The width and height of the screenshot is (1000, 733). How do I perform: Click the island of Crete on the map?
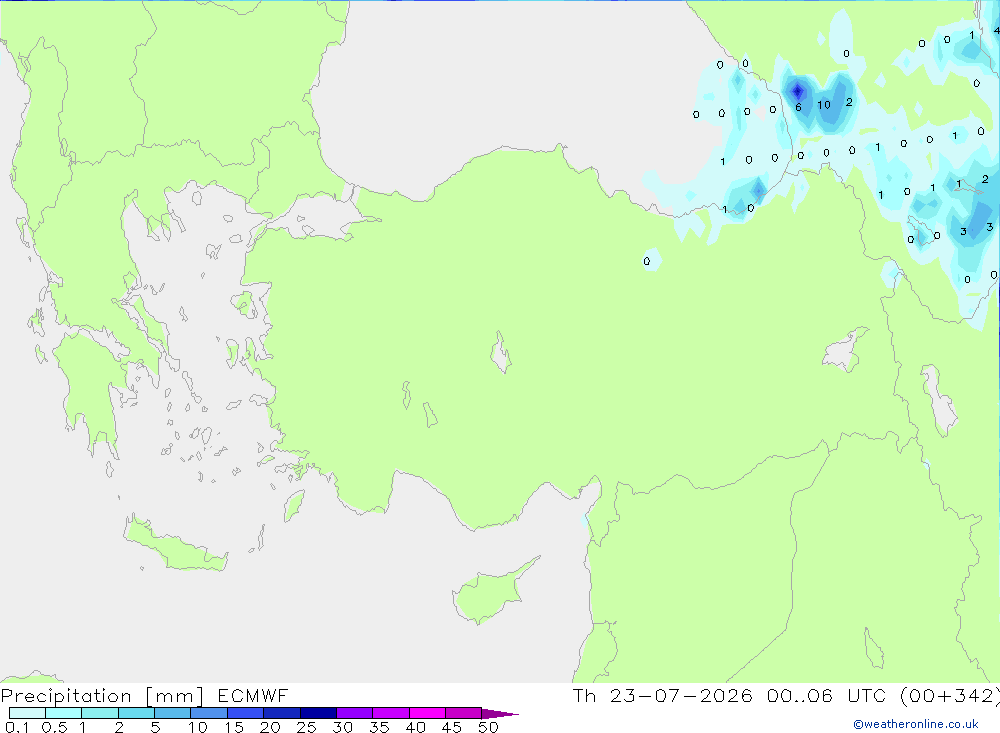(x=175, y=544)
